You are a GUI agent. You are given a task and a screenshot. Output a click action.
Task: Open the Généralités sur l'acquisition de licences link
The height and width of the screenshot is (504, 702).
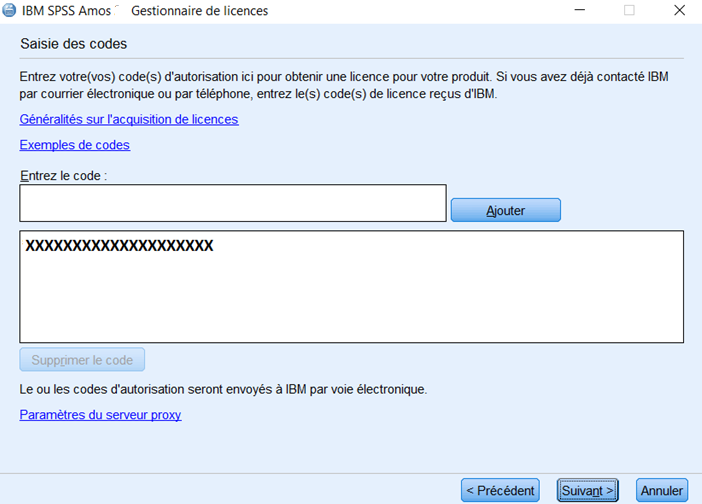pyautogui.click(x=129, y=120)
